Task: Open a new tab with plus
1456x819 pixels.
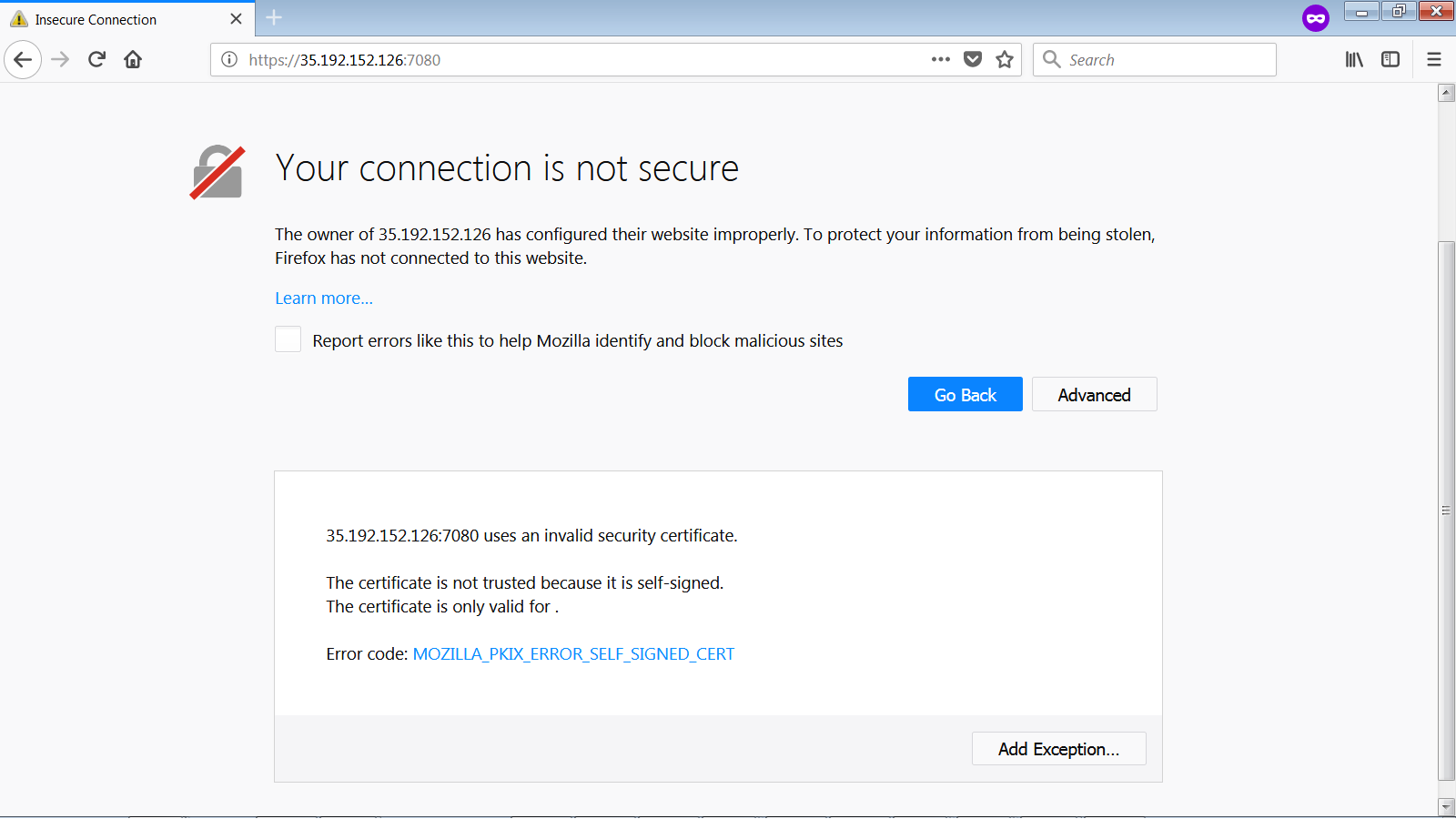Action: click(x=274, y=17)
